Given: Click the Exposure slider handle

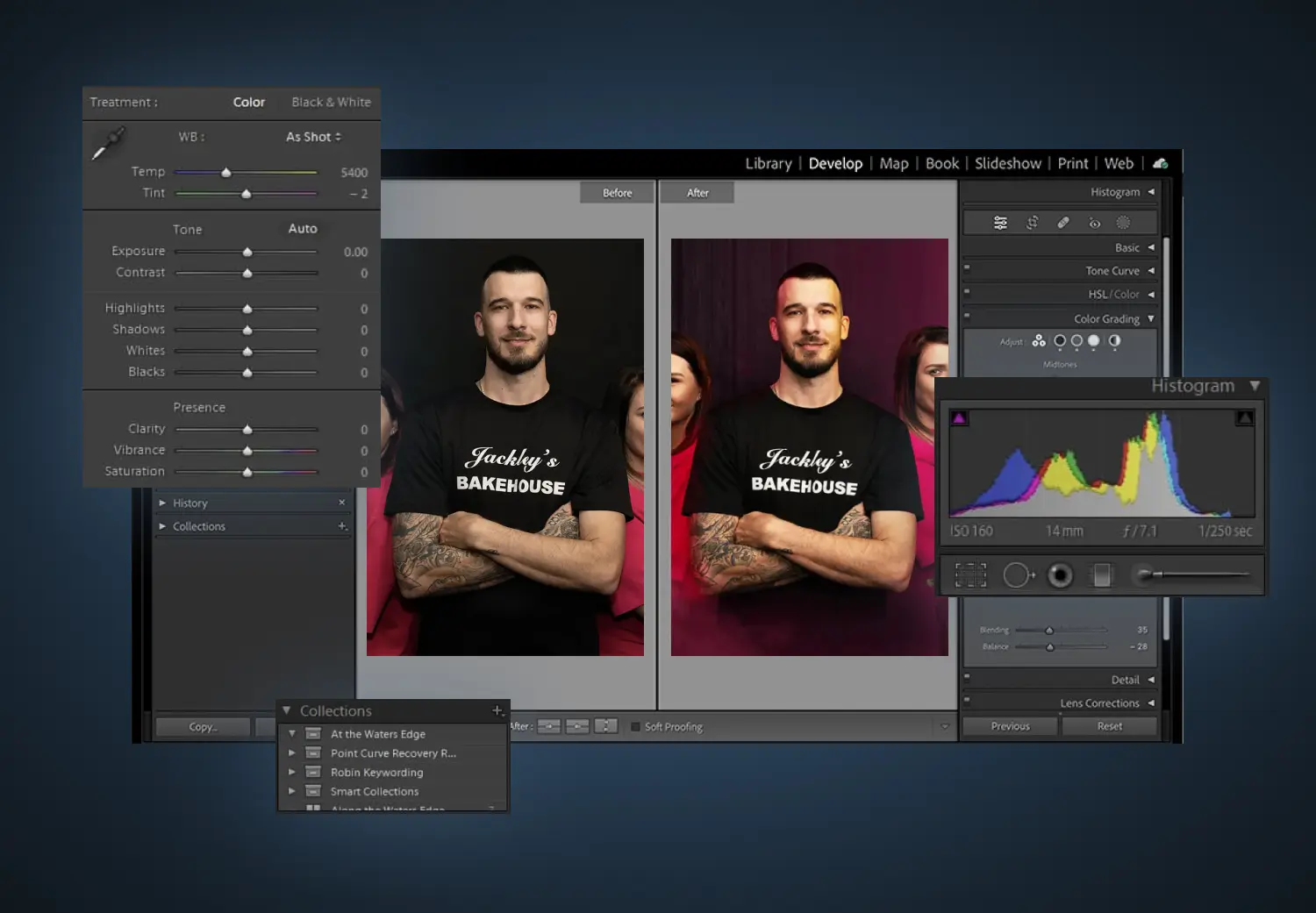Looking at the screenshot, I should (247, 253).
